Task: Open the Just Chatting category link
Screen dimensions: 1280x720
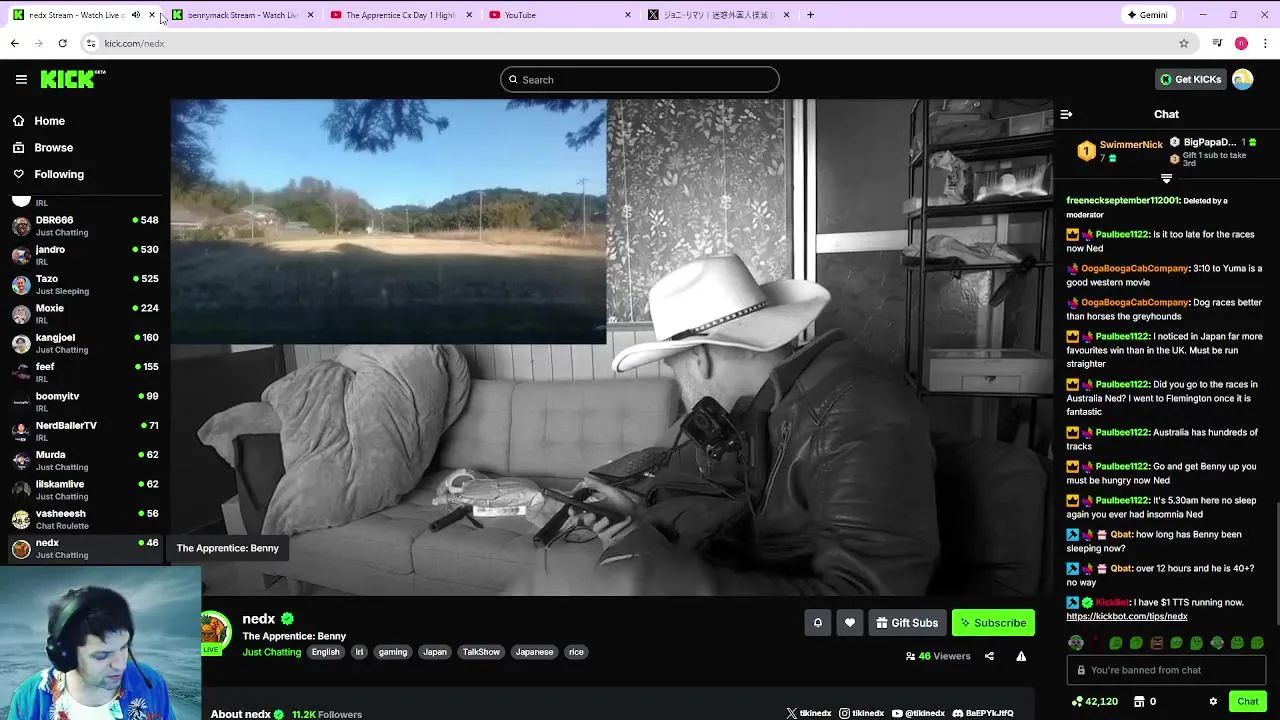Action: 271,652
